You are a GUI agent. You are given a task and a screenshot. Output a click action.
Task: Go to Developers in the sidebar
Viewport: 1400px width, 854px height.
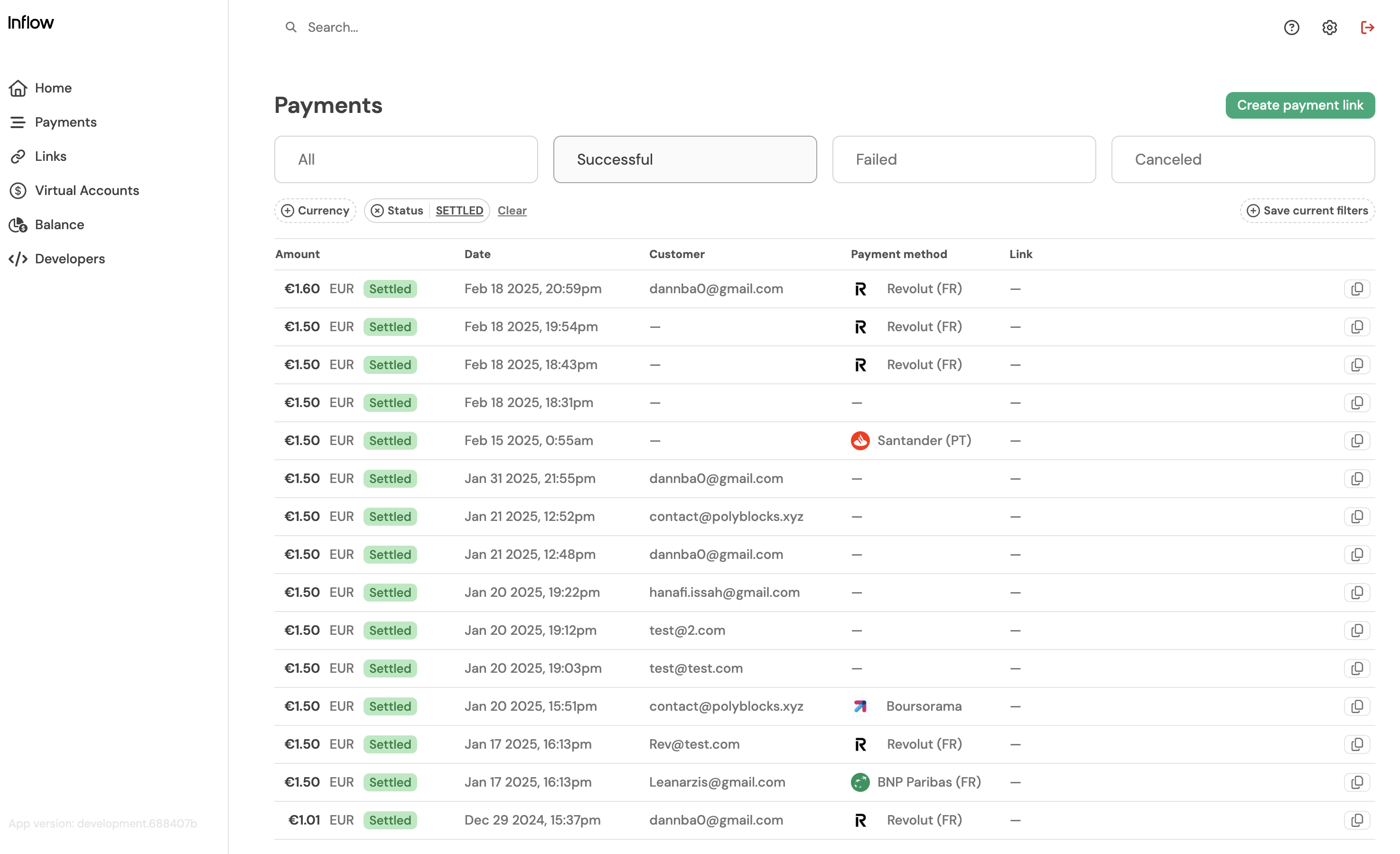point(69,259)
